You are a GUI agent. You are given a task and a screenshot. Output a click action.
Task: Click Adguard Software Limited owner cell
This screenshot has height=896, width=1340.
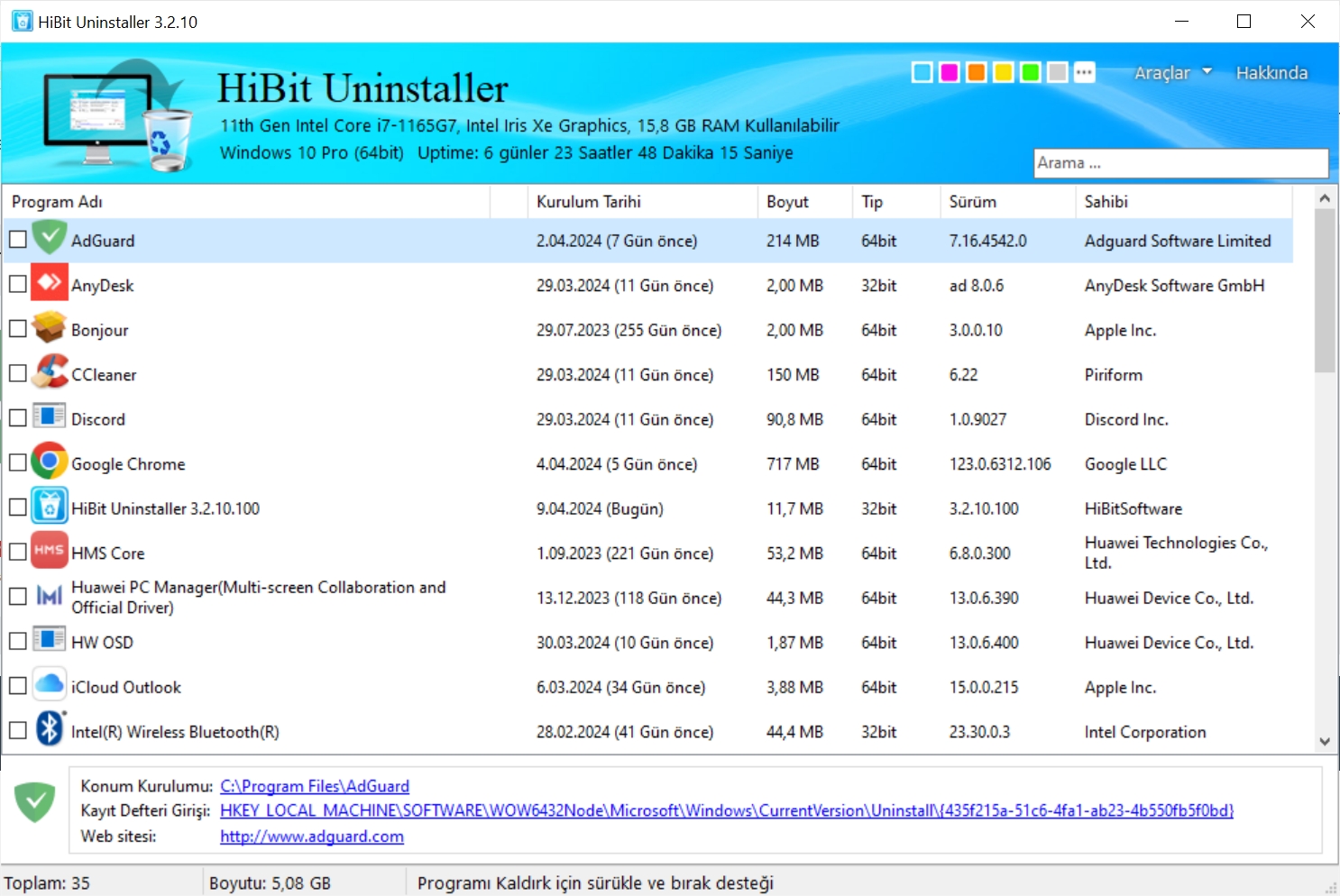tap(1178, 241)
